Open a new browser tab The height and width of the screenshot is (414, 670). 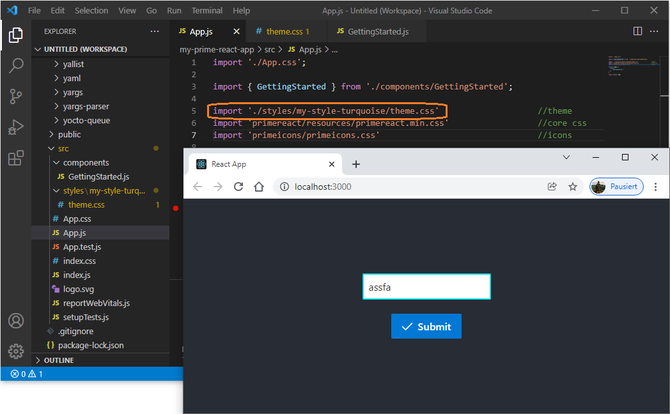pyautogui.click(x=356, y=164)
